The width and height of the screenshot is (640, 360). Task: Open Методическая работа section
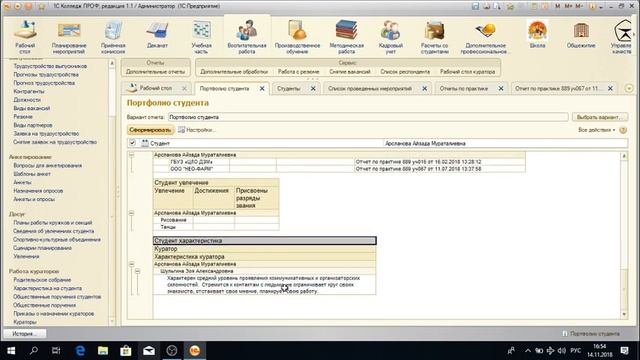347,38
